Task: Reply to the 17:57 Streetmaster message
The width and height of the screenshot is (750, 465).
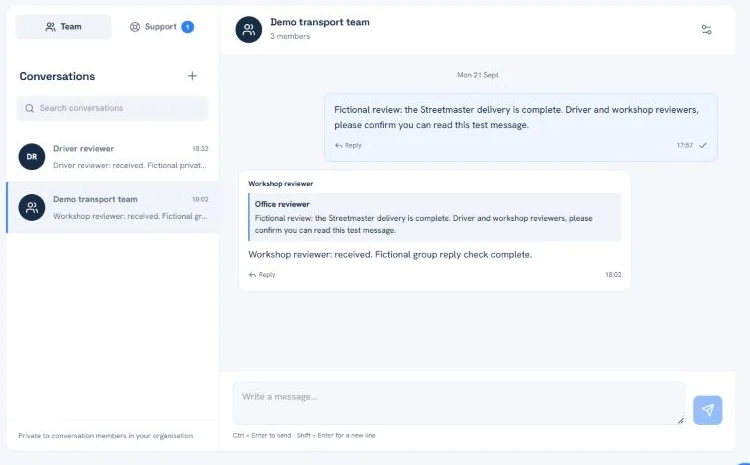Action: [x=348, y=145]
